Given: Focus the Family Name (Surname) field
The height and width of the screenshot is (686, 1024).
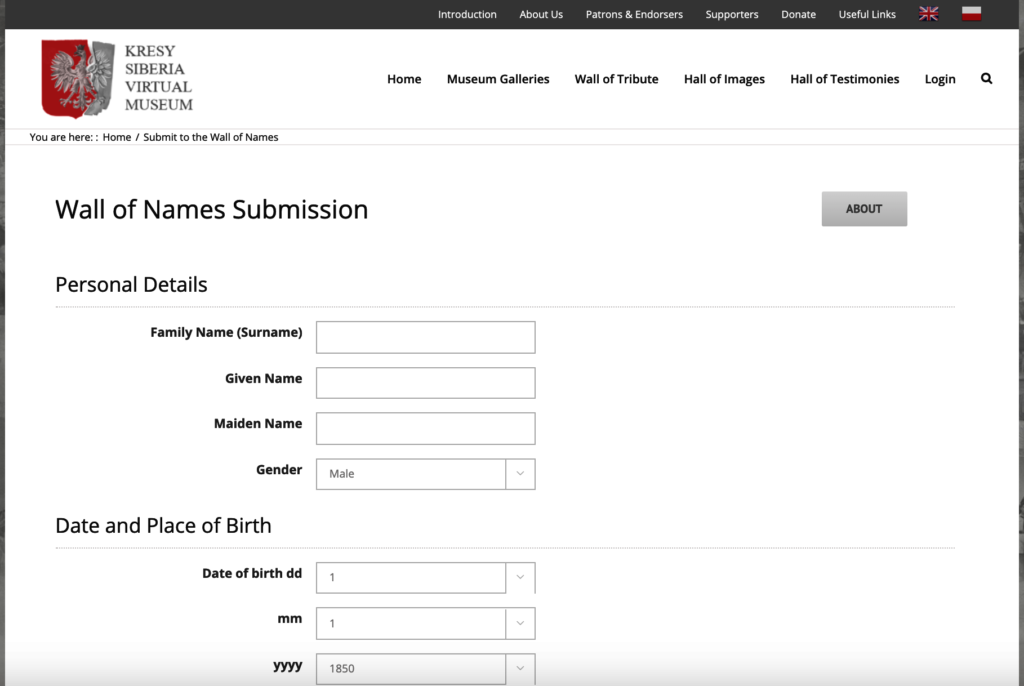Looking at the screenshot, I should tap(425, 337).
